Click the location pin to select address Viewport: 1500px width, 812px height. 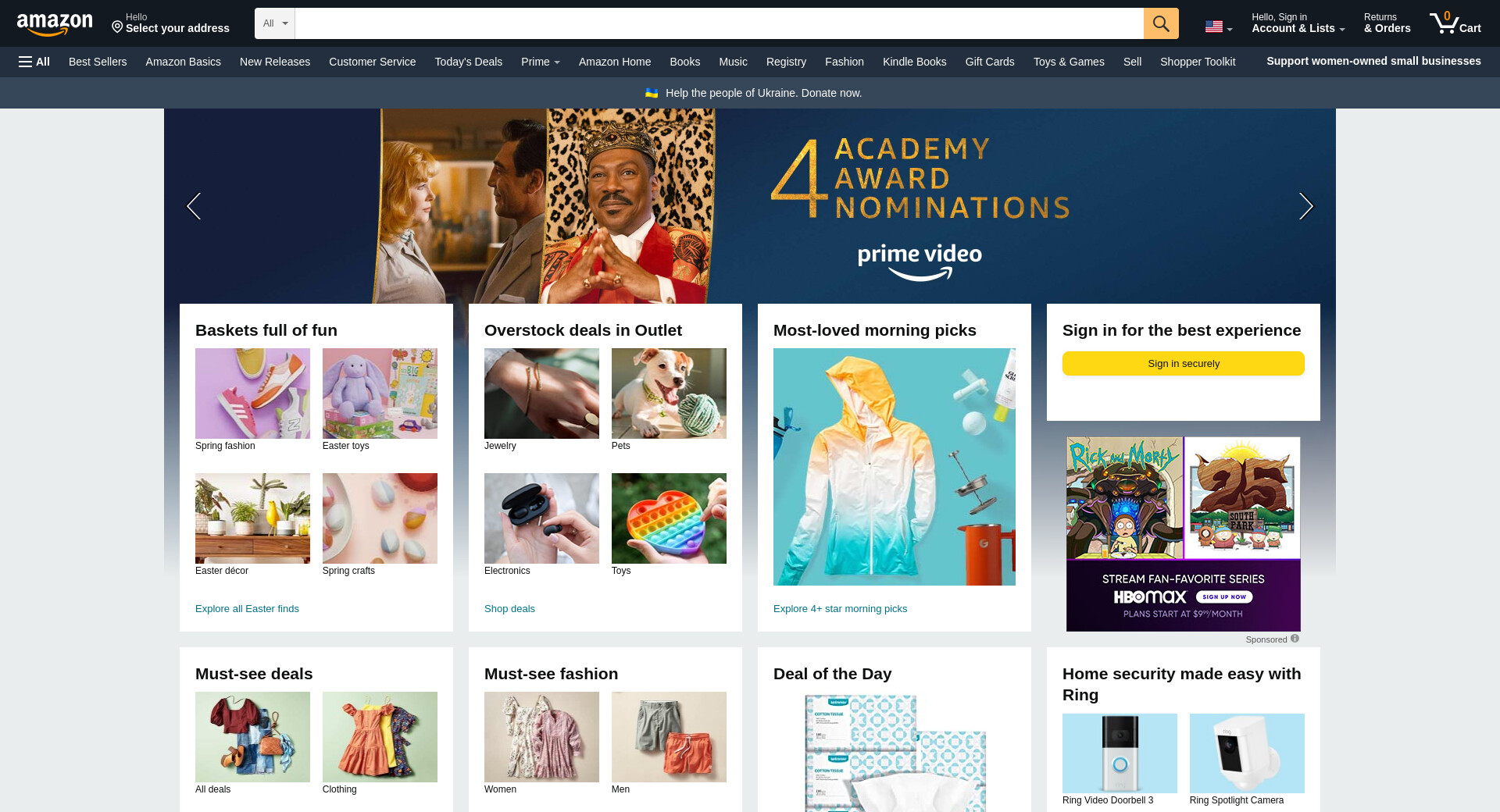[117, 27]
